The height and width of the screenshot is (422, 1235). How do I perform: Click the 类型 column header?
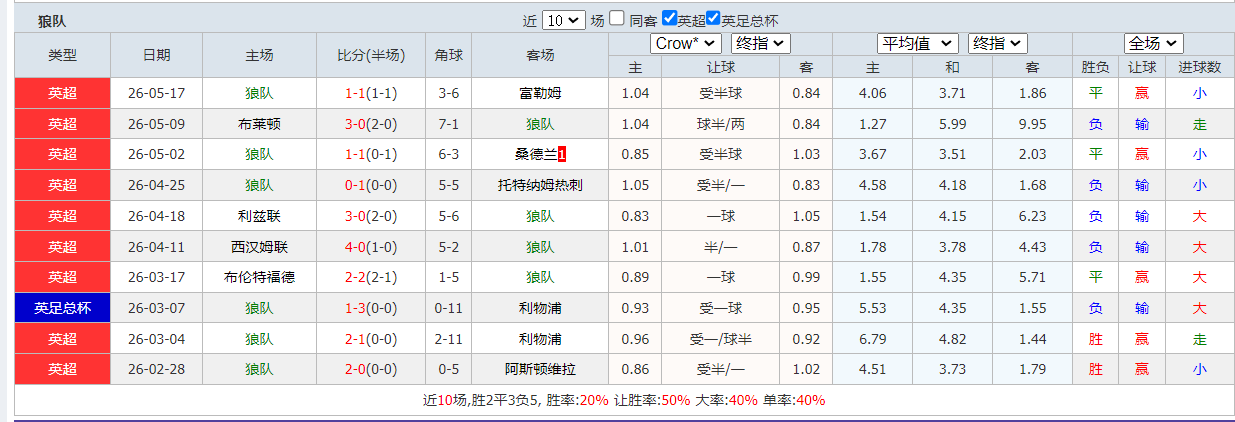tap(62, 55)
